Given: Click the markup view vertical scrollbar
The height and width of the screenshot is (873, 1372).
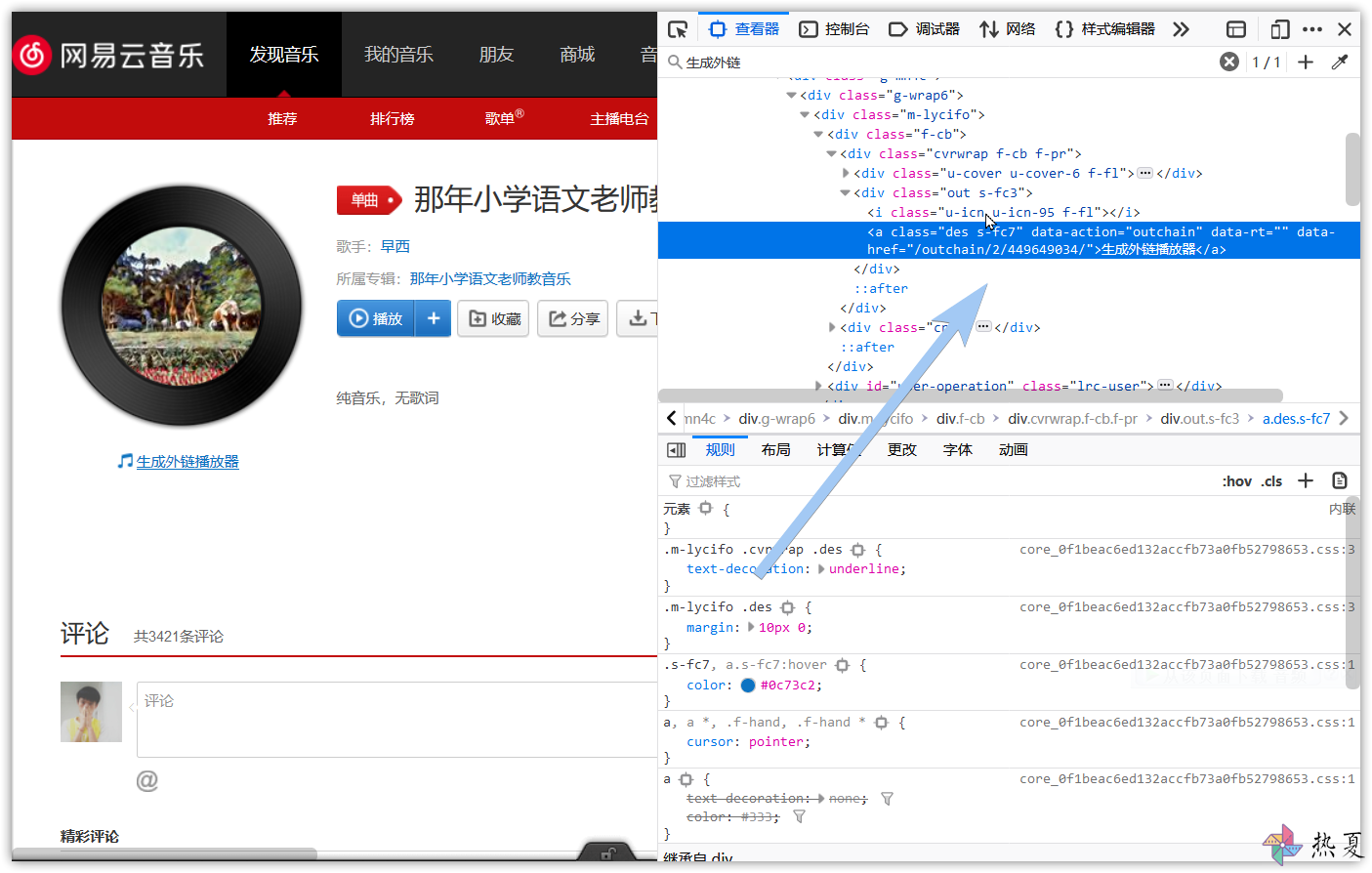Looking at the screenshot, I should click(x=1352, y=169).
